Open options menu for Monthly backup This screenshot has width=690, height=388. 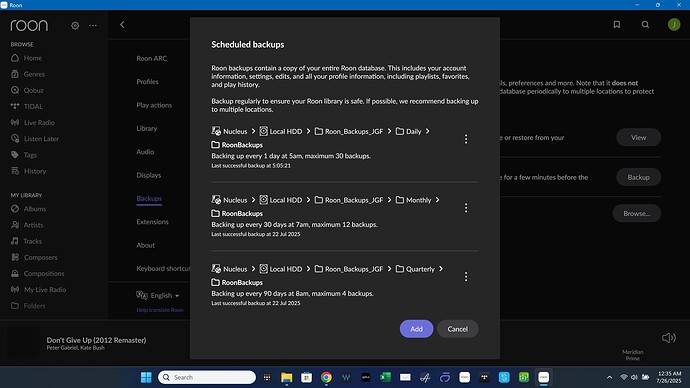466,208
